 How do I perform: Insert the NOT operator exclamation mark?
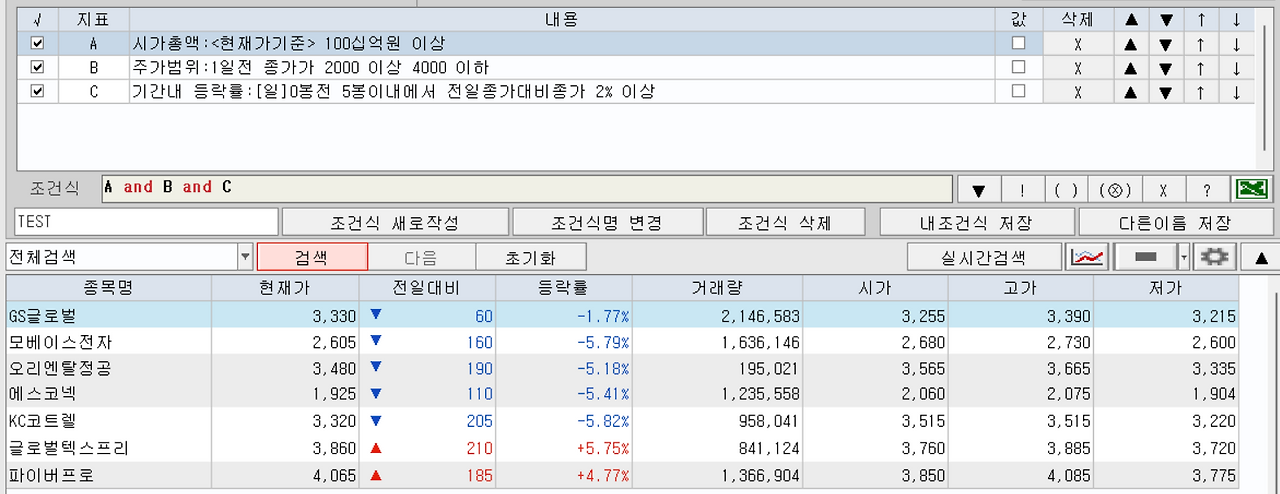pos(1022,188)
